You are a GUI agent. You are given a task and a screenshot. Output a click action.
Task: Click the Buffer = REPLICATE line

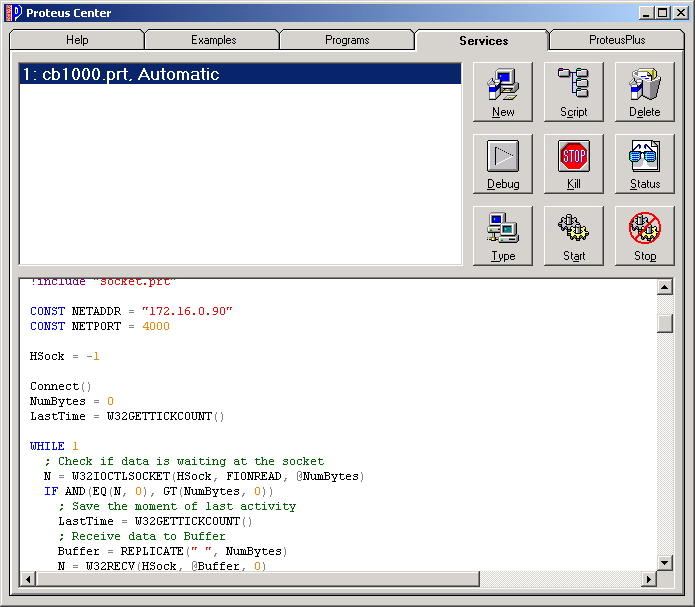(x=172, y=551)
